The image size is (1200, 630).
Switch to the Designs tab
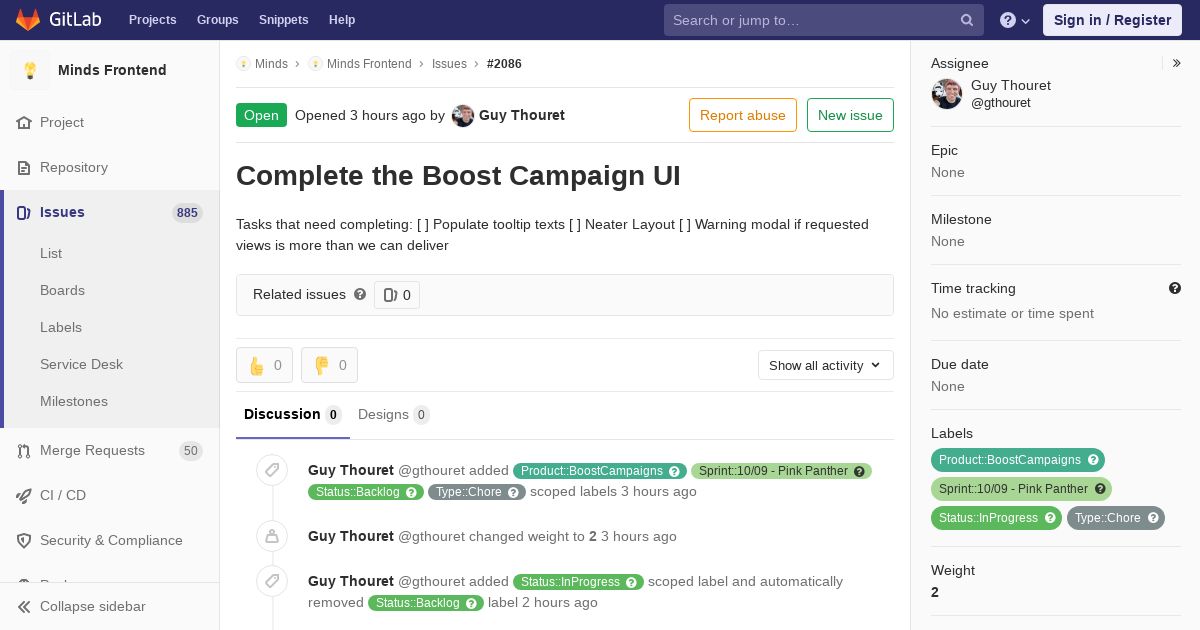click(x=394, y=414)
